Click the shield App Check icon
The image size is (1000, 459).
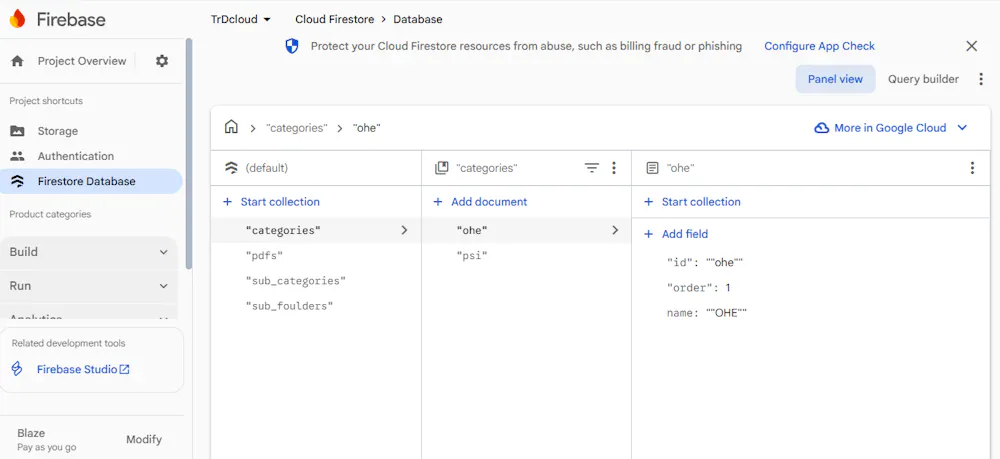coord(291,46)
